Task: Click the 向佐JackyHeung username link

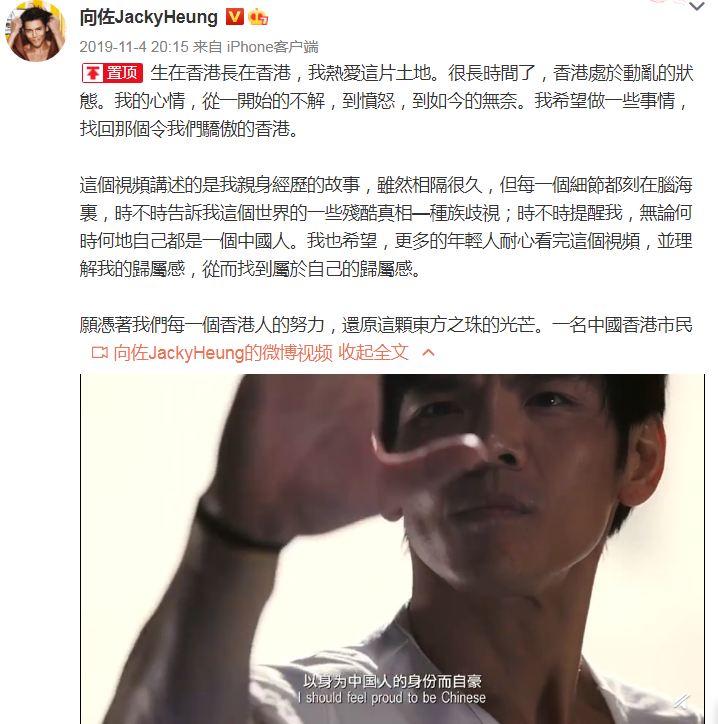Action: point(149,18)
